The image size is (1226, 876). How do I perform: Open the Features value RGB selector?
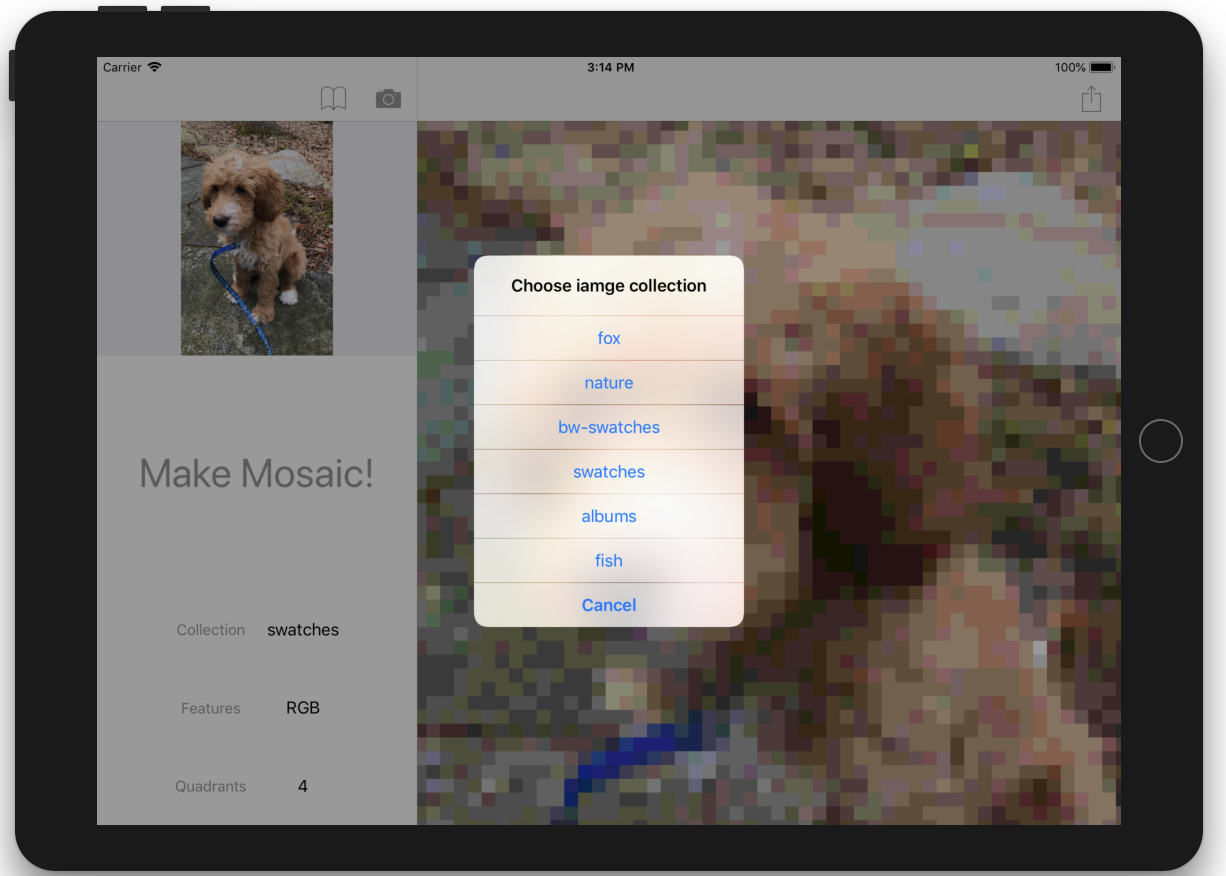point(303,708)
